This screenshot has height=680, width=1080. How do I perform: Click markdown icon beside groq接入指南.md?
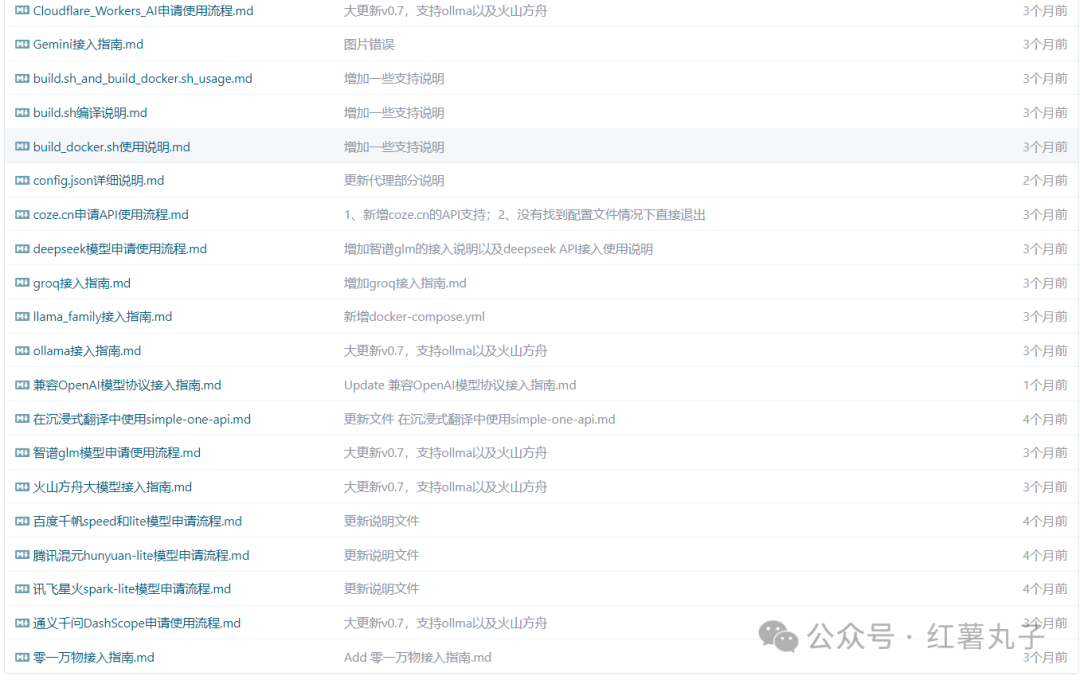click(22, 283)
